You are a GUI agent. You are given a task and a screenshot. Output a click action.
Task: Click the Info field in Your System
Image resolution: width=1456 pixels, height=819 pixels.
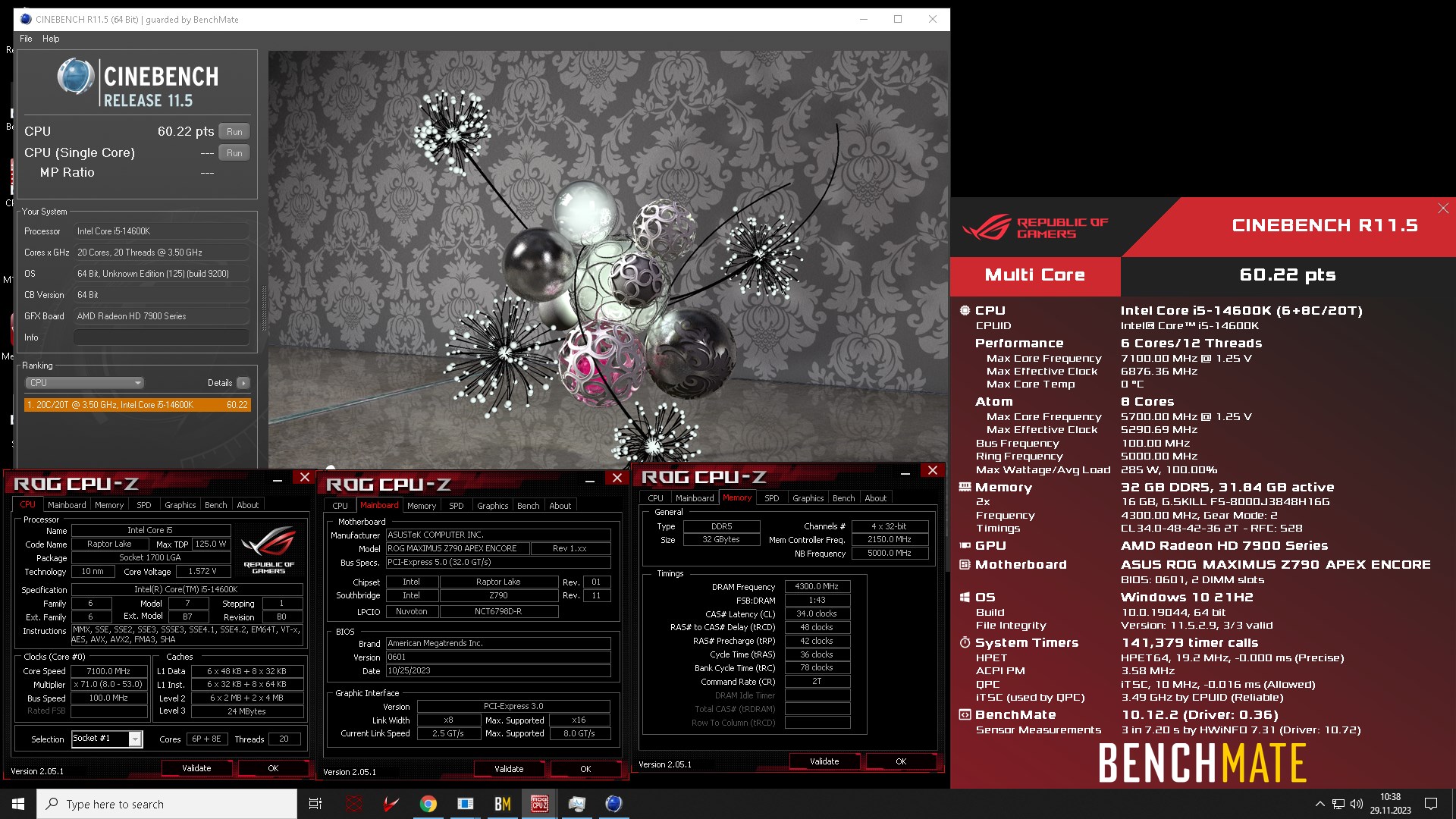[x=162, y=337]
